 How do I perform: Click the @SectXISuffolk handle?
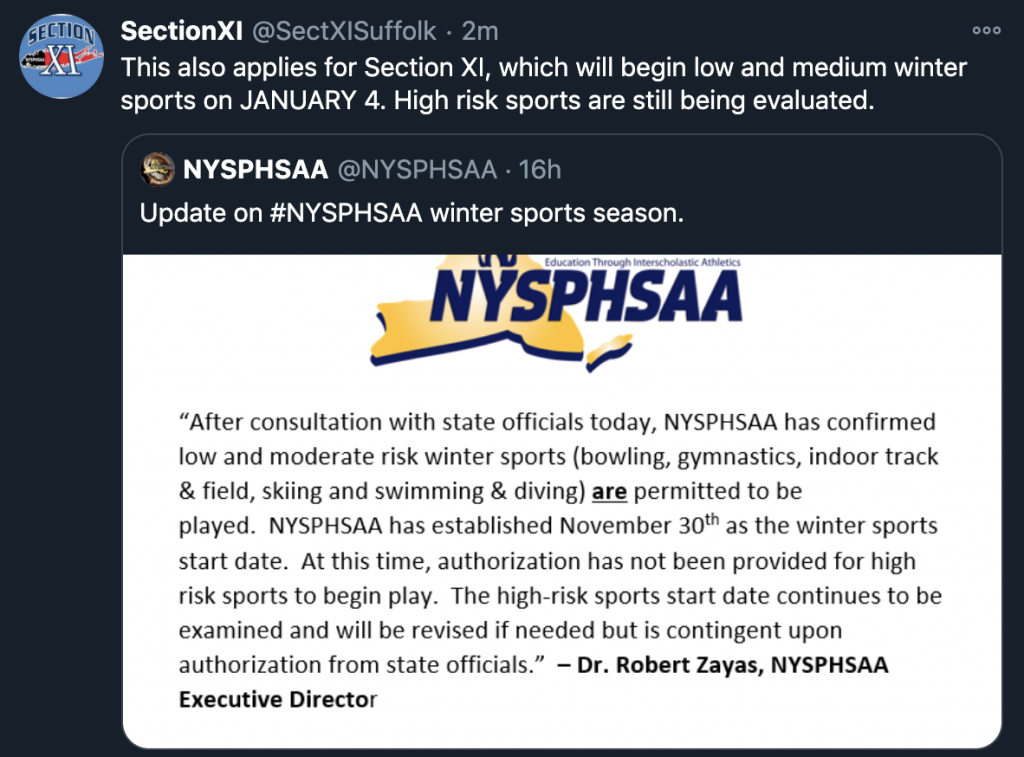tap(343, 31)
